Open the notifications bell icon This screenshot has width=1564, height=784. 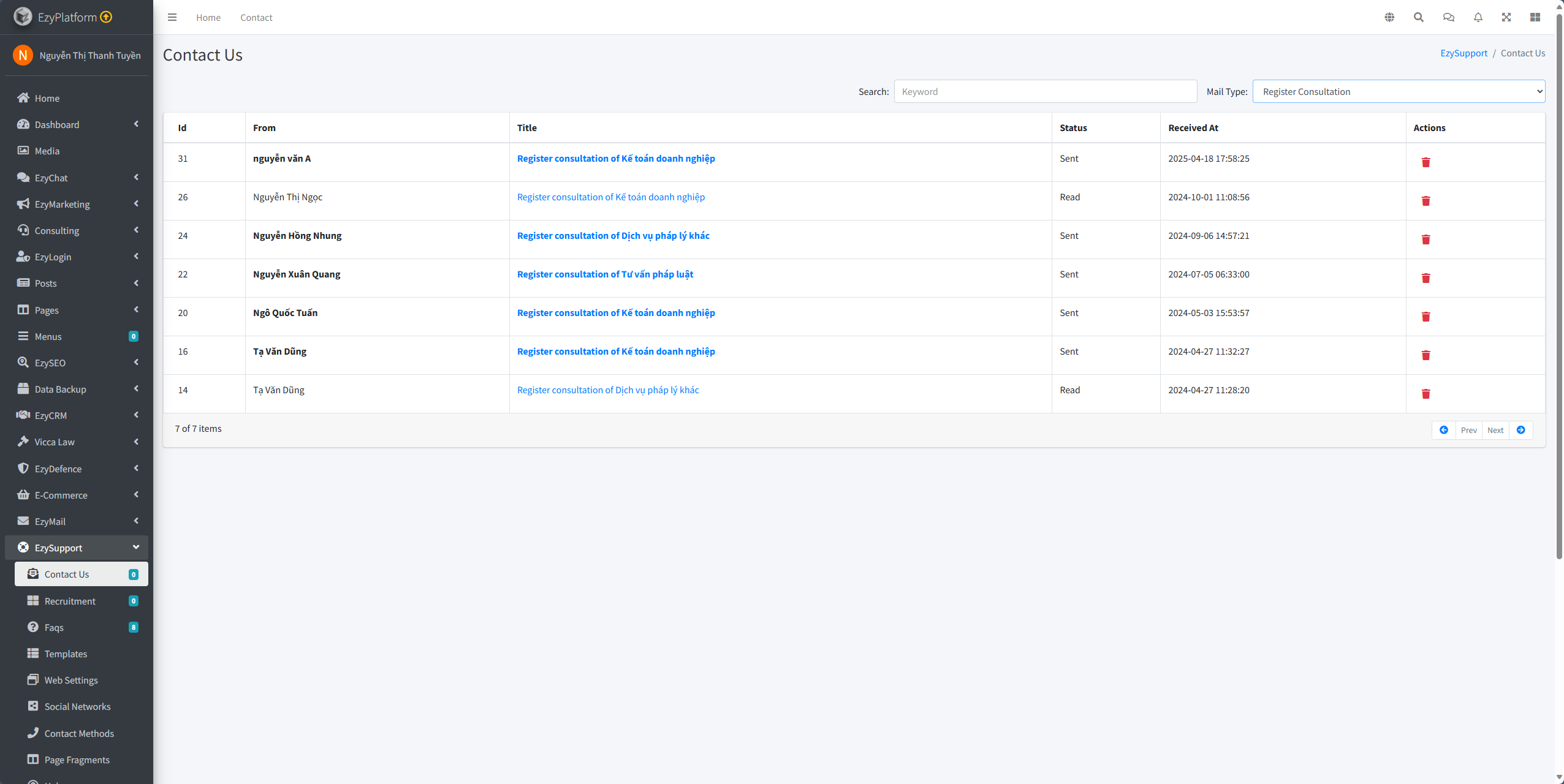pos(1478,17)
